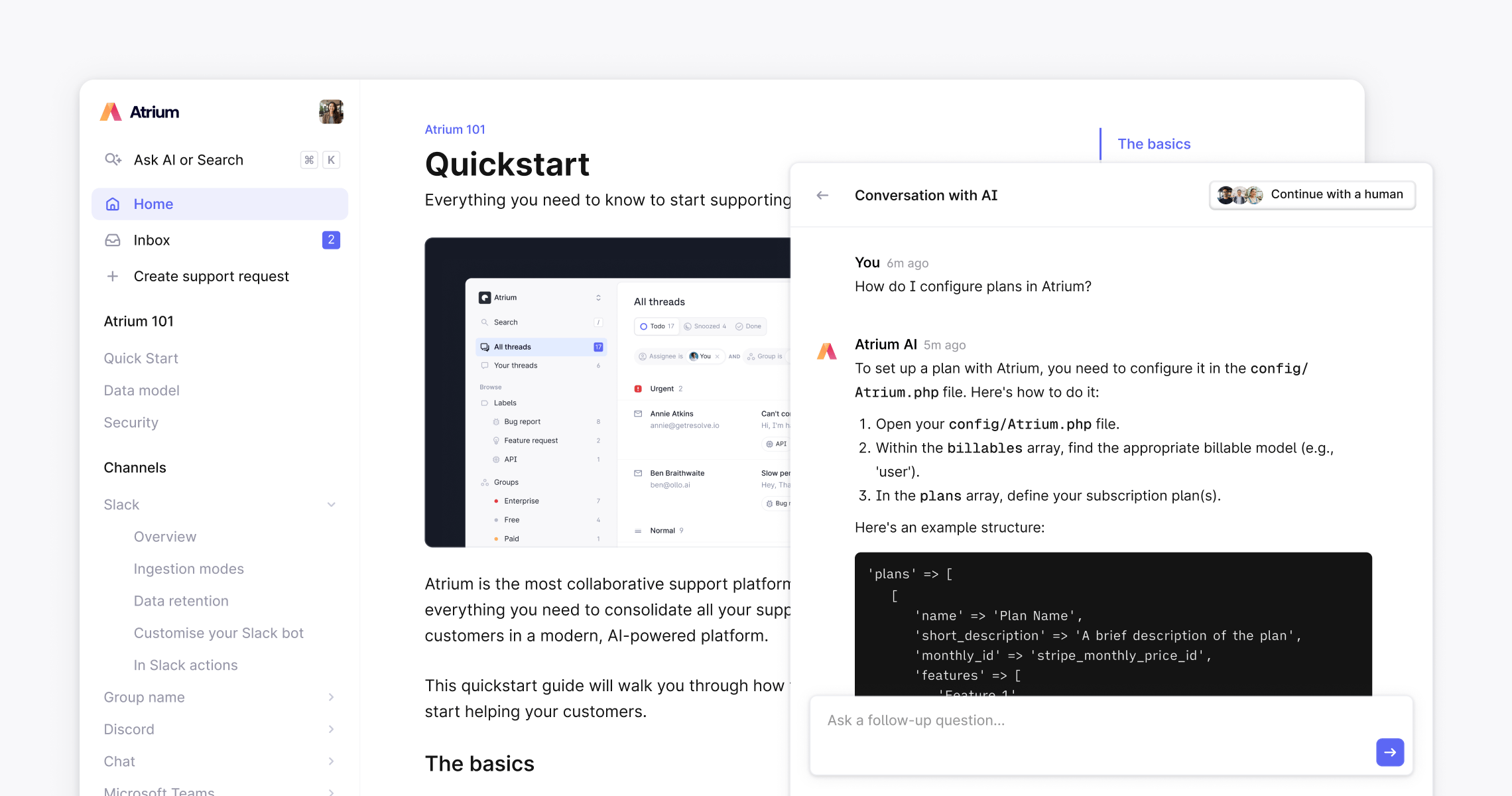This screenshot has width=1512, height=796.
Task: Click the Conversation with AI title
Action: point(926,195)
